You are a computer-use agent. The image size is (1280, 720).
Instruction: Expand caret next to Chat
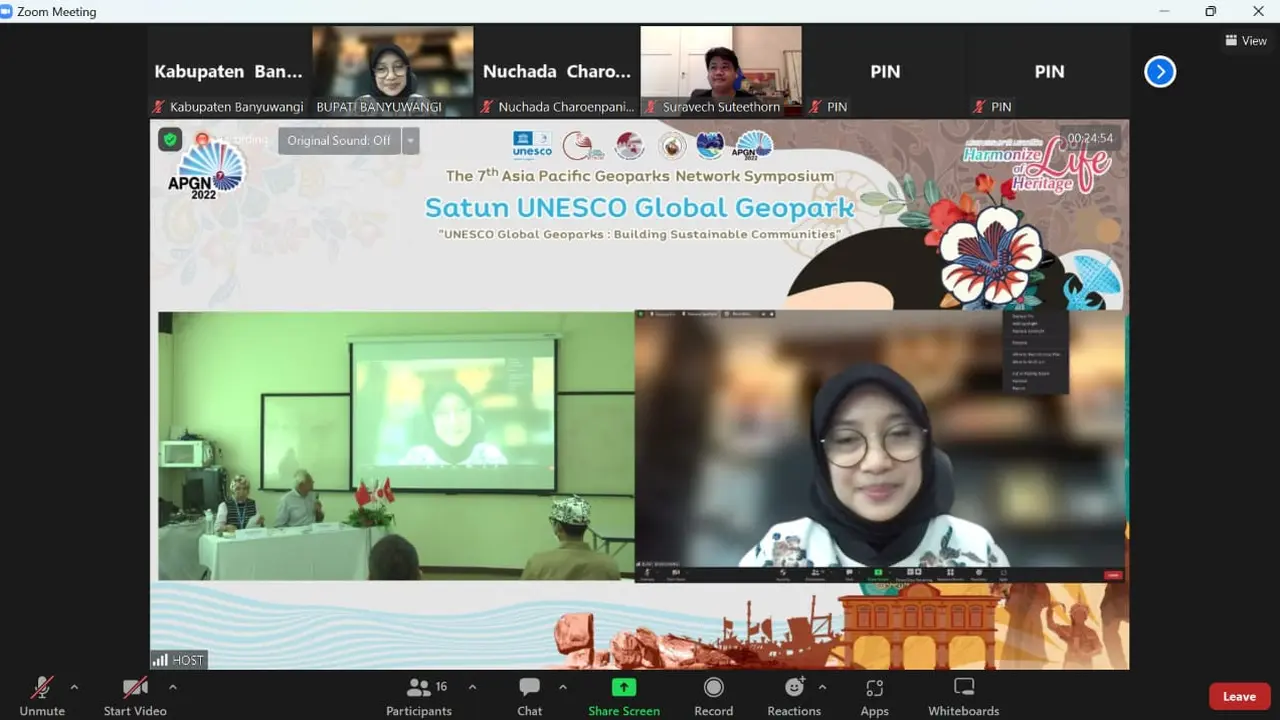[x=562, y=687]
